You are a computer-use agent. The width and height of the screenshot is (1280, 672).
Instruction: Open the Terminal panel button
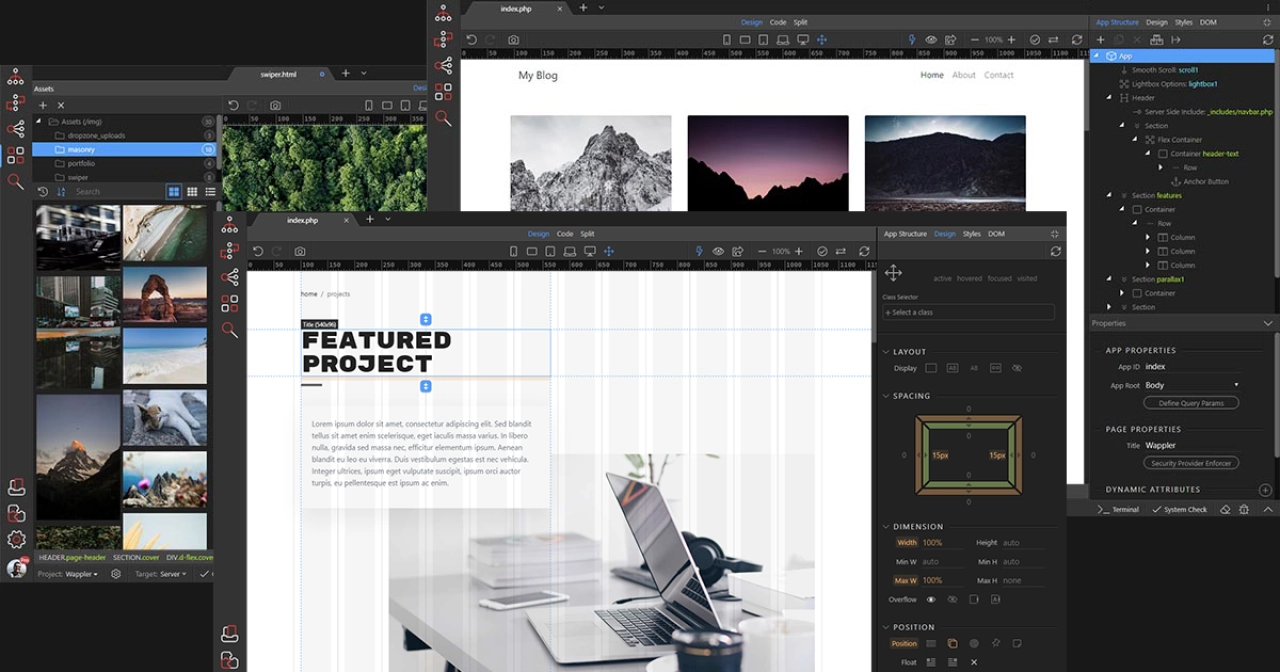(x=1118, y=509)
